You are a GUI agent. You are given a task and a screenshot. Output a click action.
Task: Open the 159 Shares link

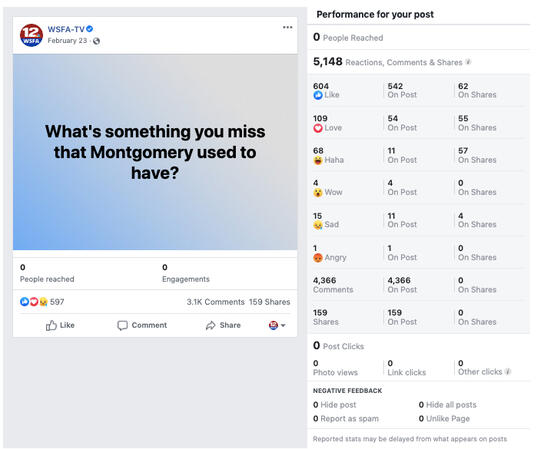coord(269,302)
